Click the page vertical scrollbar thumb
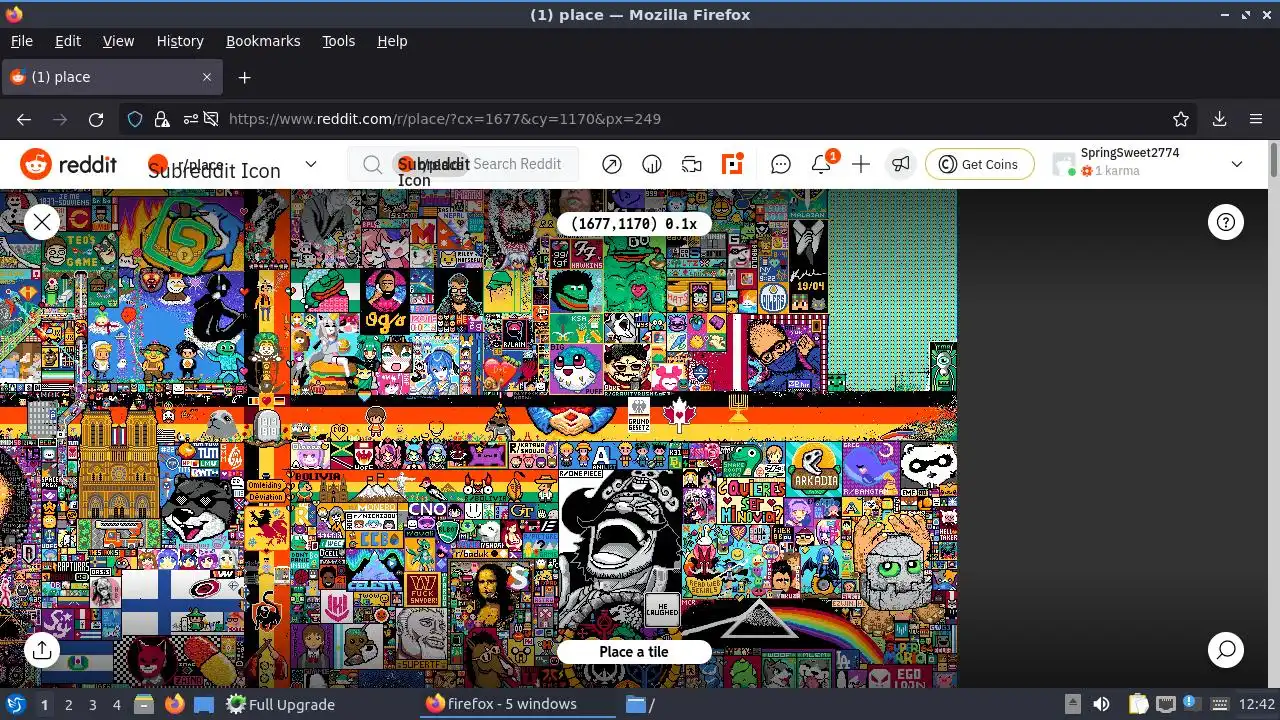The width and height of the screenshot is (1280, 720). (x=1274, y=161)
